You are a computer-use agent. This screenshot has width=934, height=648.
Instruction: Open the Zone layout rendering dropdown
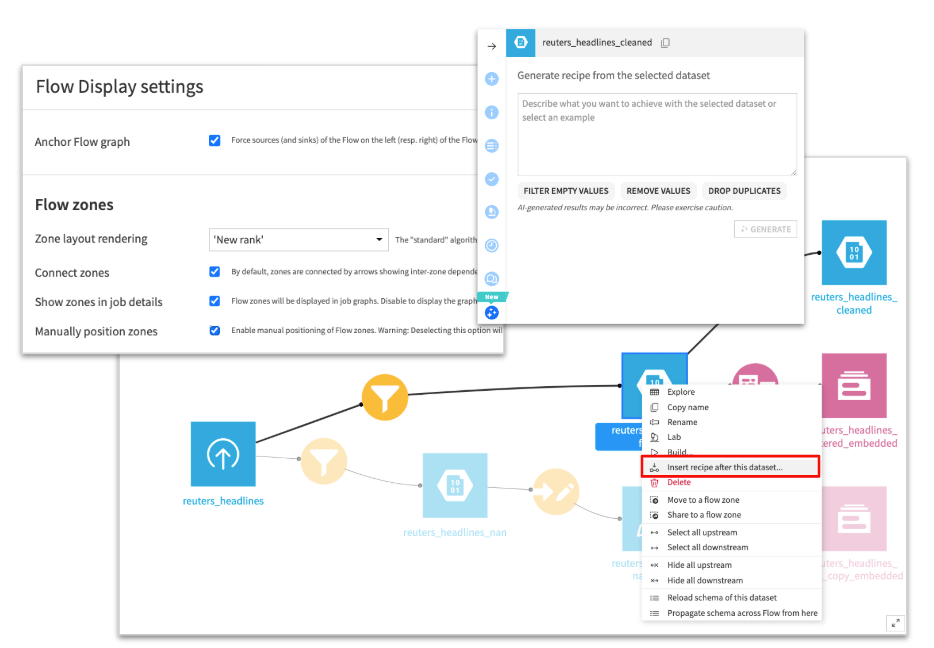tap(298, 239)
